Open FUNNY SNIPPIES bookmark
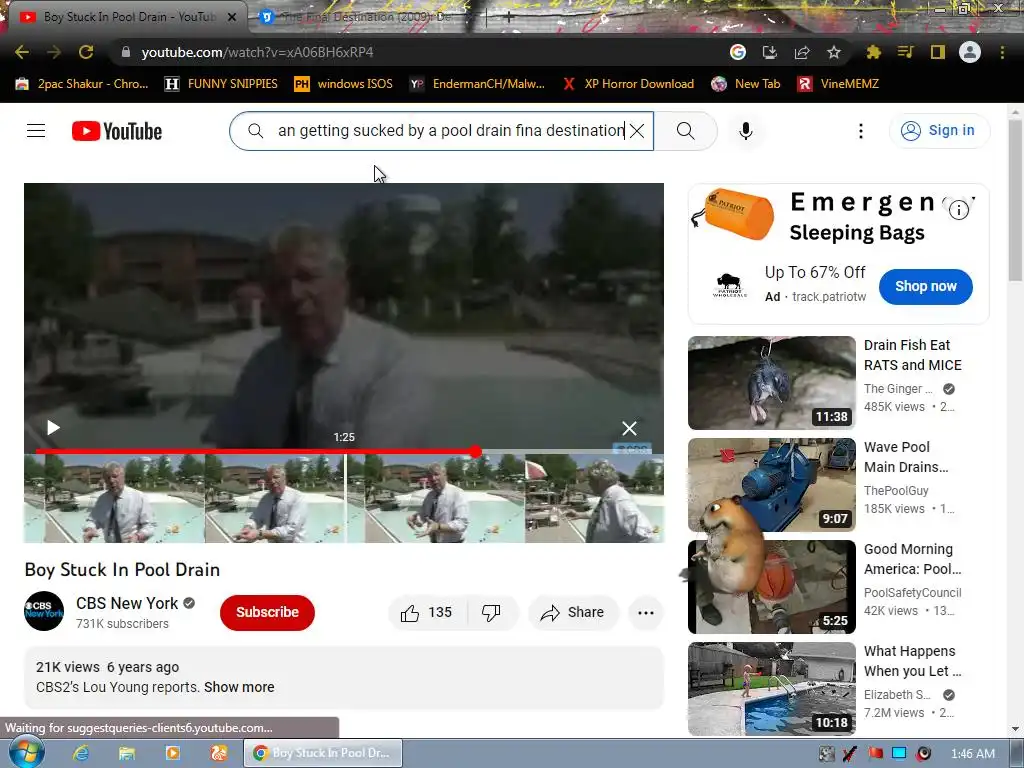Screen dimensions: 1024x768 pos(221,84)
